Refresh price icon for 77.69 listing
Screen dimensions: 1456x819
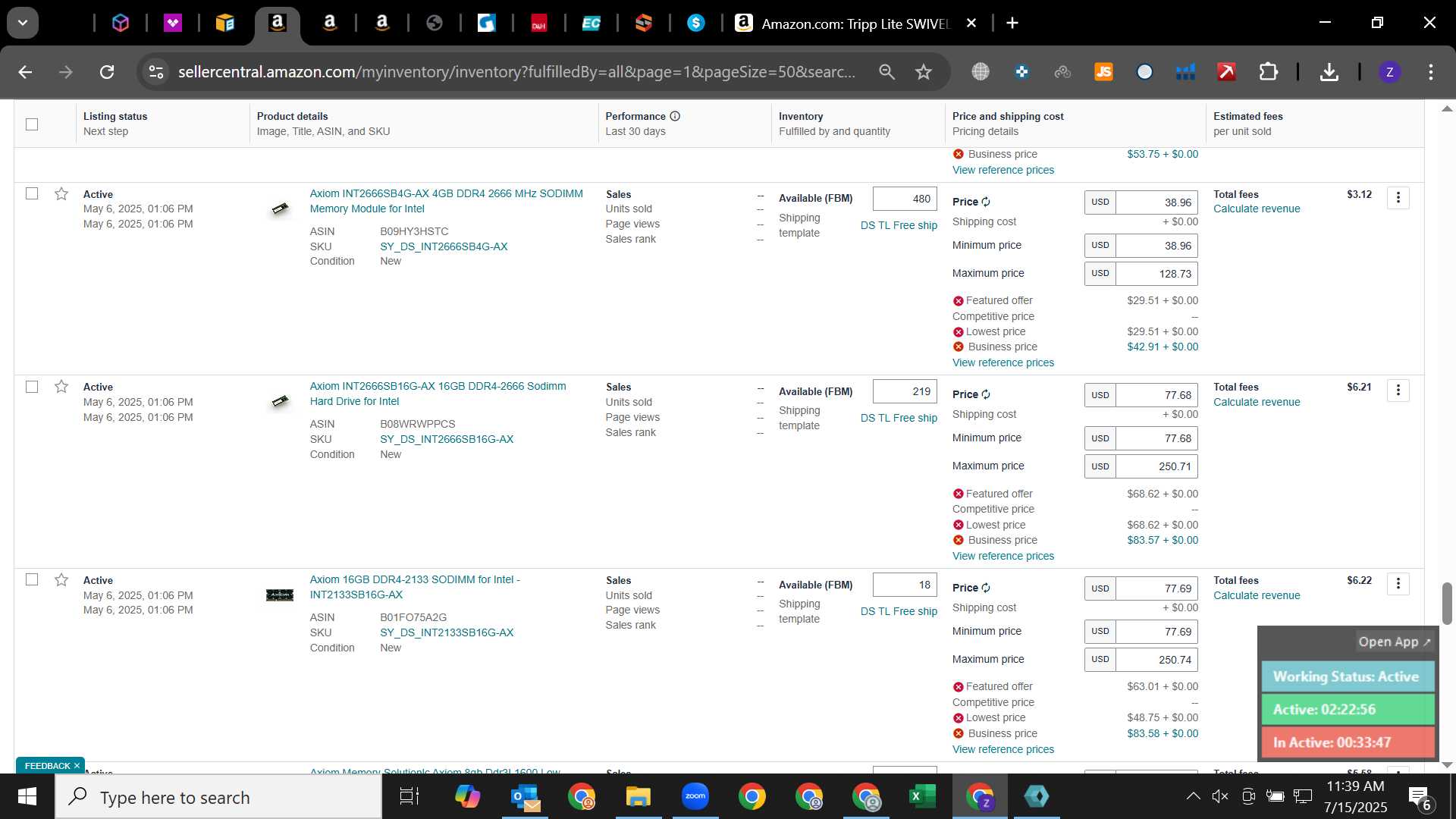[x=986, y=588]
